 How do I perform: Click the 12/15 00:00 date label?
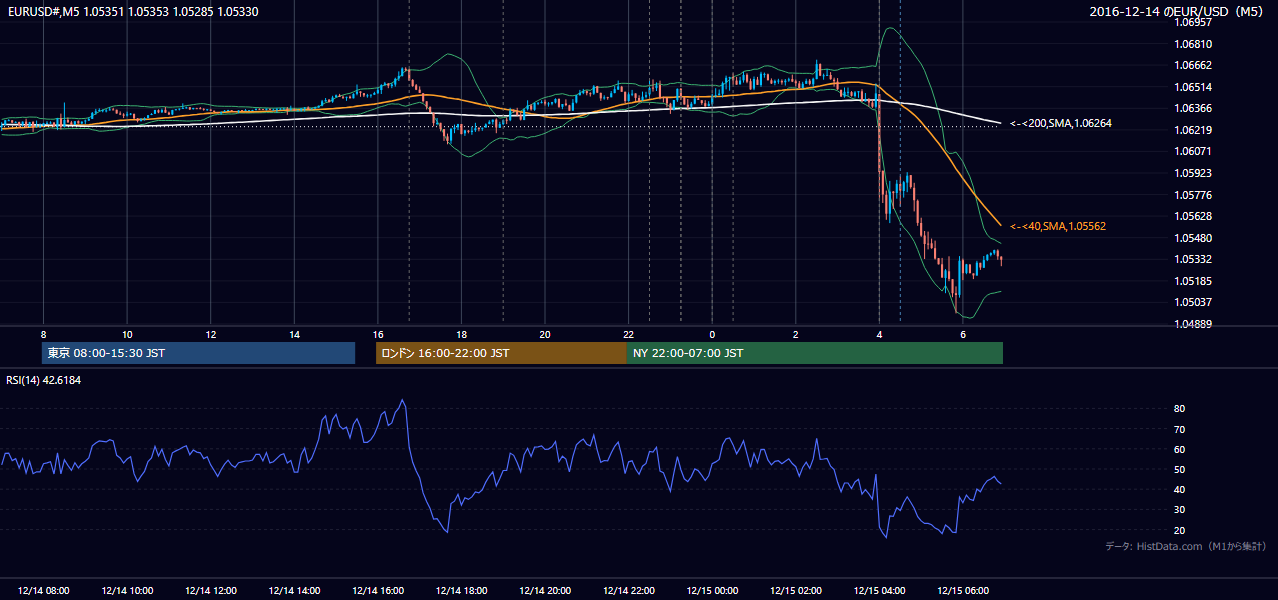pyautogui.click(x=712, y=591)
